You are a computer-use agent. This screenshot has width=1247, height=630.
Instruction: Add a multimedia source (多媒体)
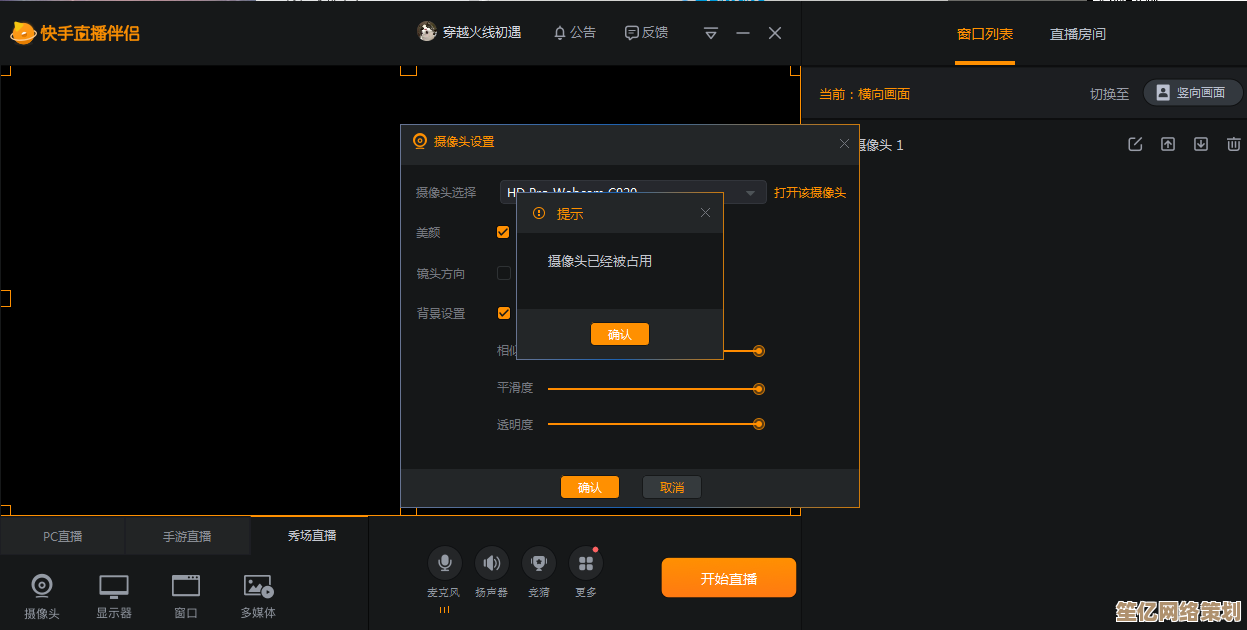coord(258,596)
